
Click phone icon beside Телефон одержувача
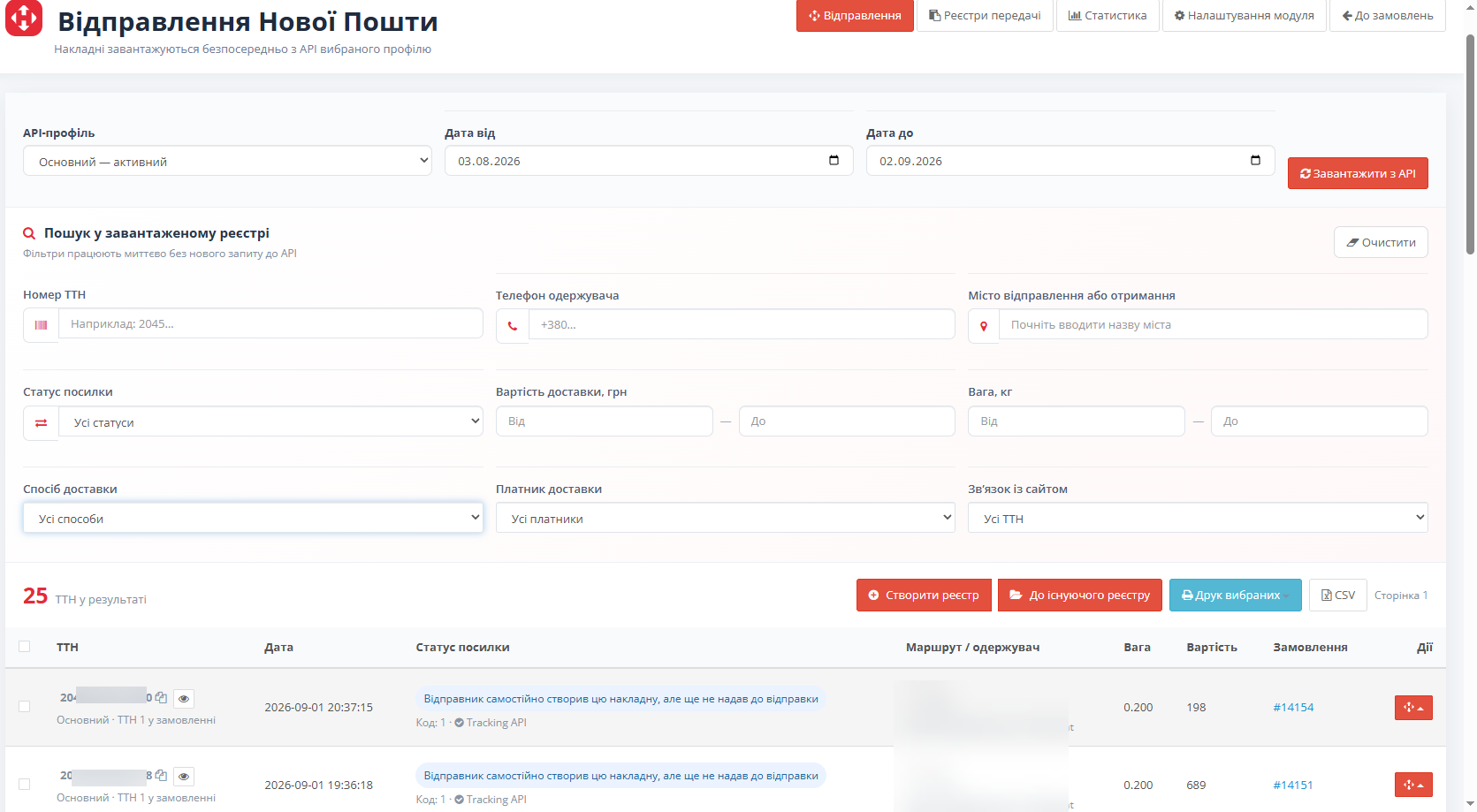[513, 326]
